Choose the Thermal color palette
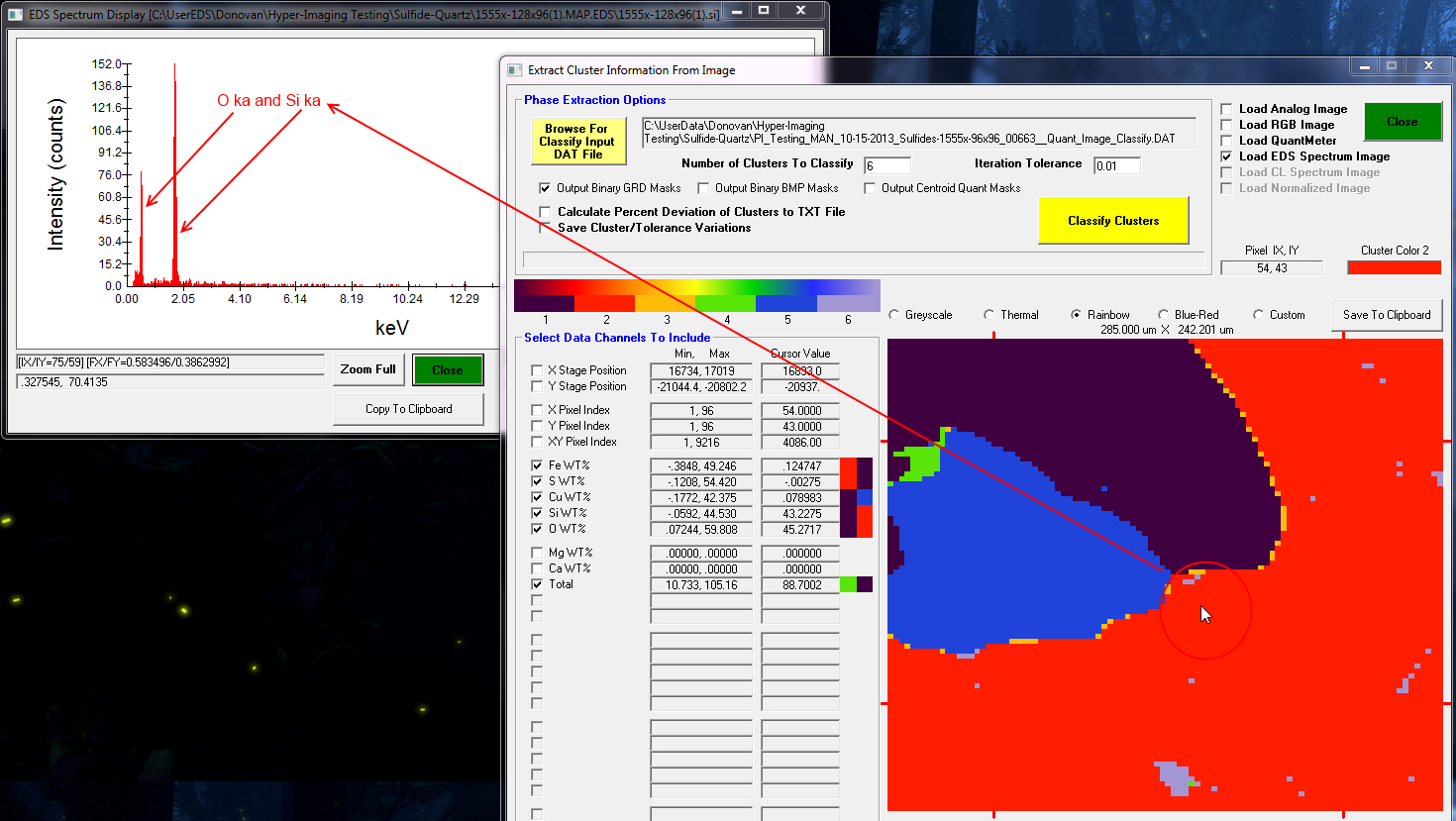 click(x=988, y=315)
